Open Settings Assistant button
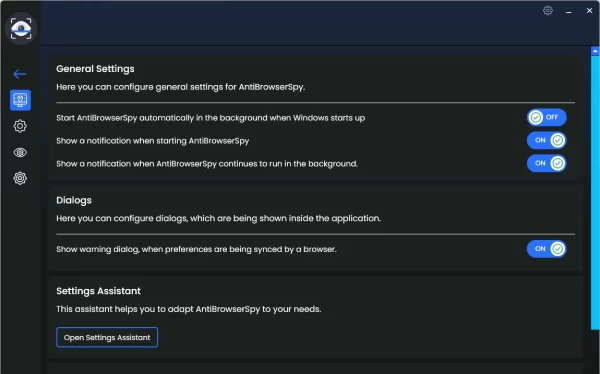This screenshot has height=374, width=600. [107, 337]
